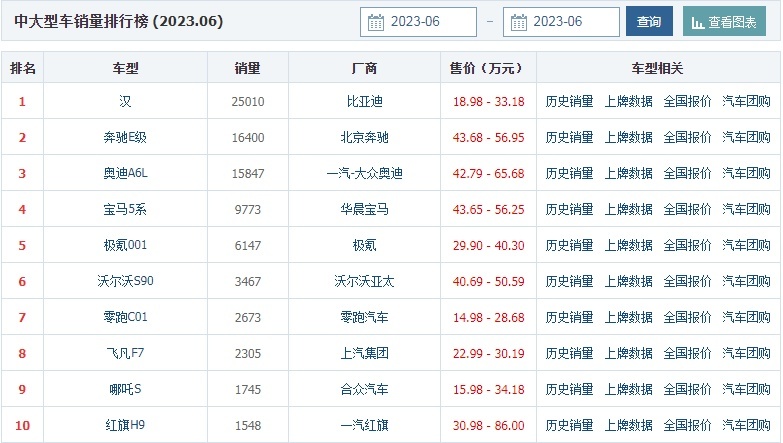Click manufacturer 比亚迪

tap(365, 101)
